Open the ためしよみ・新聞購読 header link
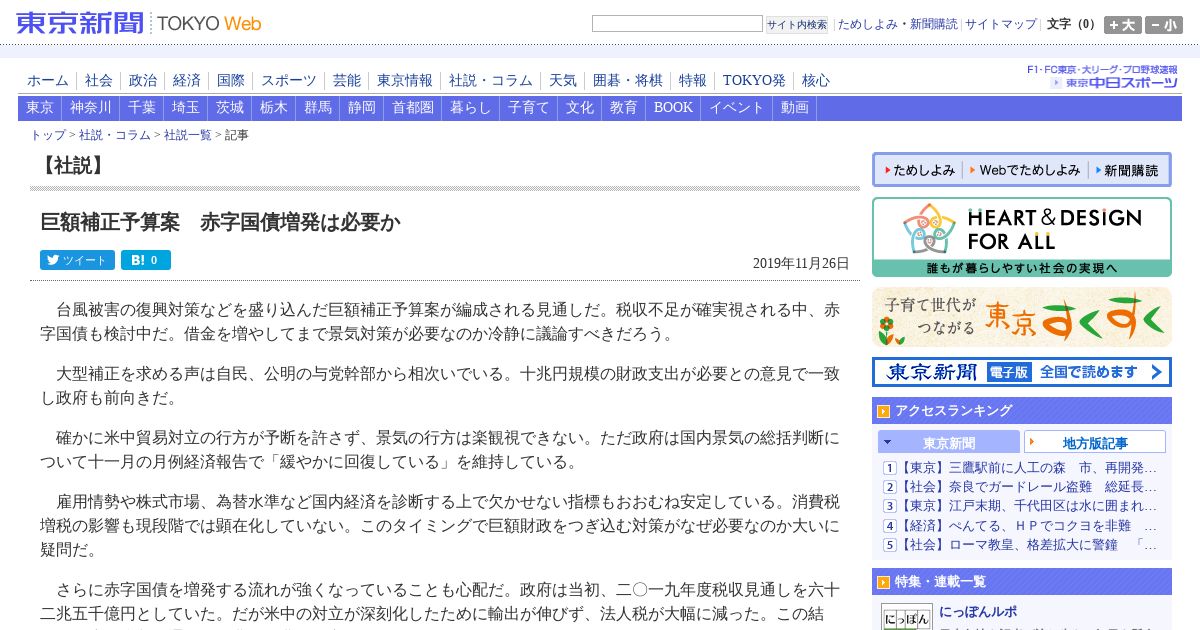The image size is (1200, 630). (897, 24)
